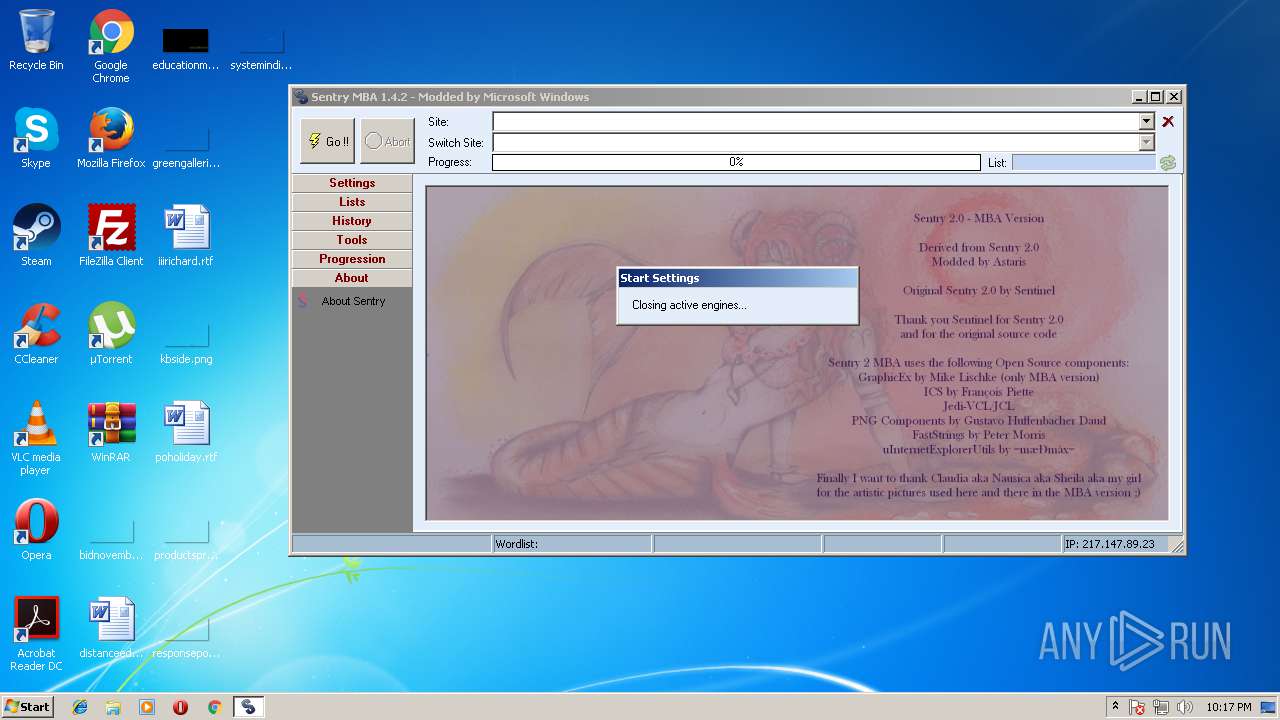Open the Progression section
Screen dimensions: 1280x720
click(x=352, y=259)
